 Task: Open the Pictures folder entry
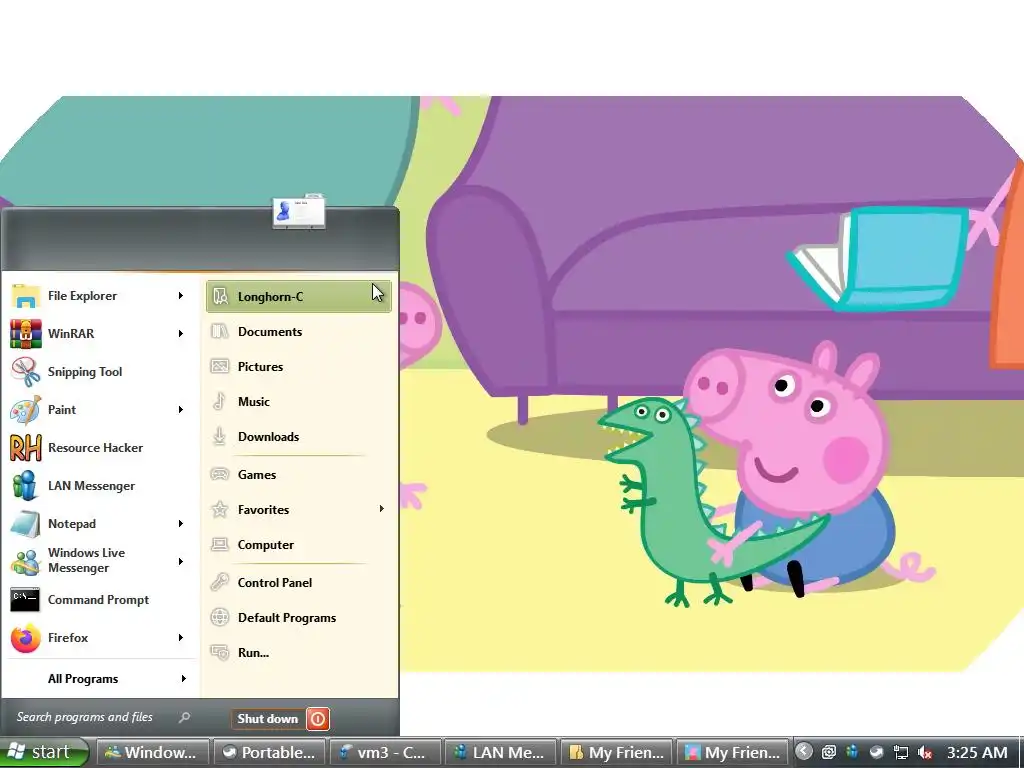298,367
